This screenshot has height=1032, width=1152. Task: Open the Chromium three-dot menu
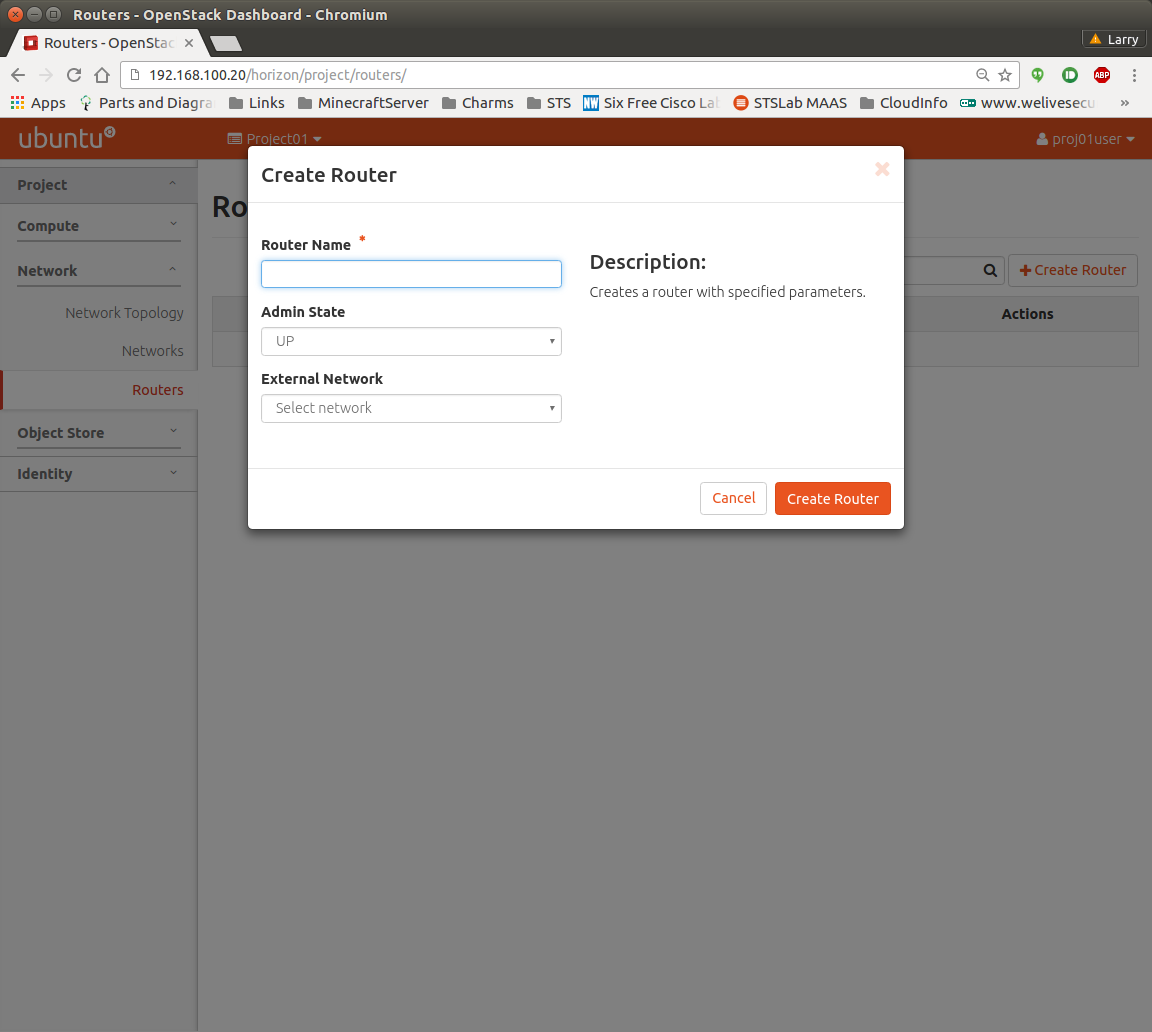point(1134,75)
